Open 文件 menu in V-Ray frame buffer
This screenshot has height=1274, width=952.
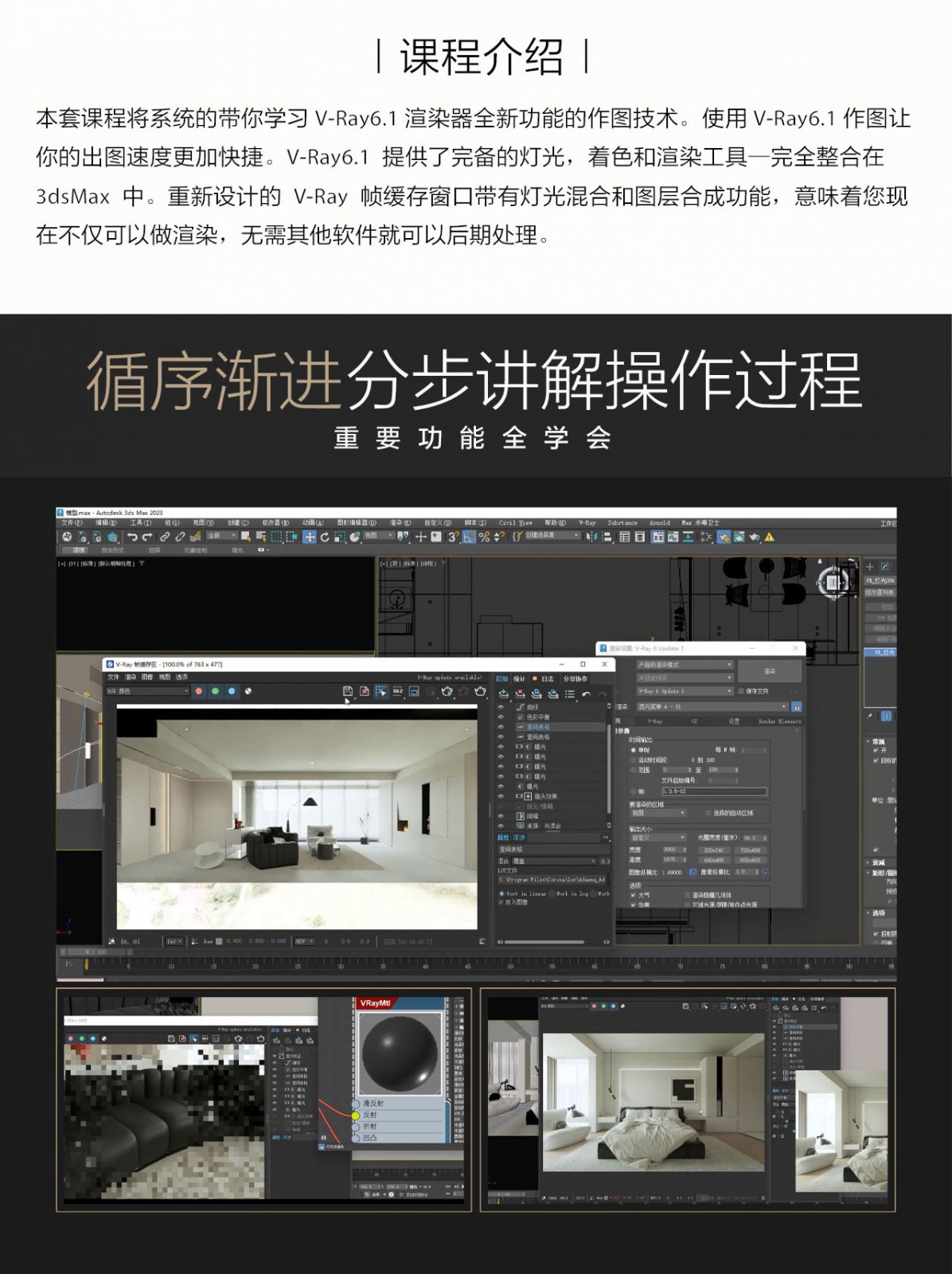click(113, 678)
